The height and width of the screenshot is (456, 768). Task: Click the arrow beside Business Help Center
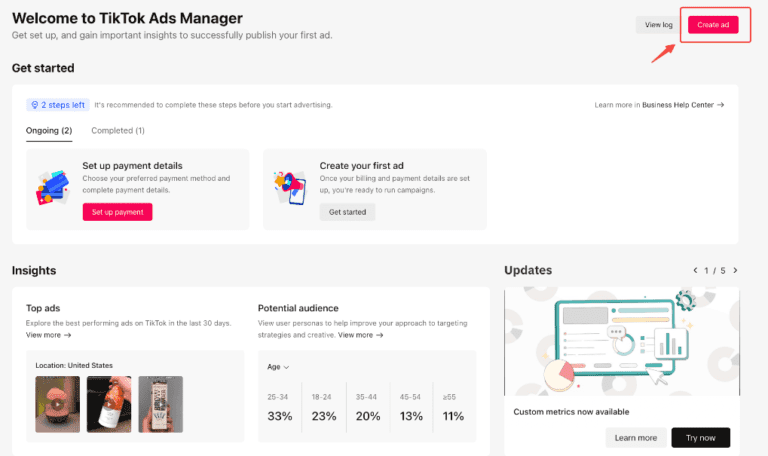(x=720, y=104)
